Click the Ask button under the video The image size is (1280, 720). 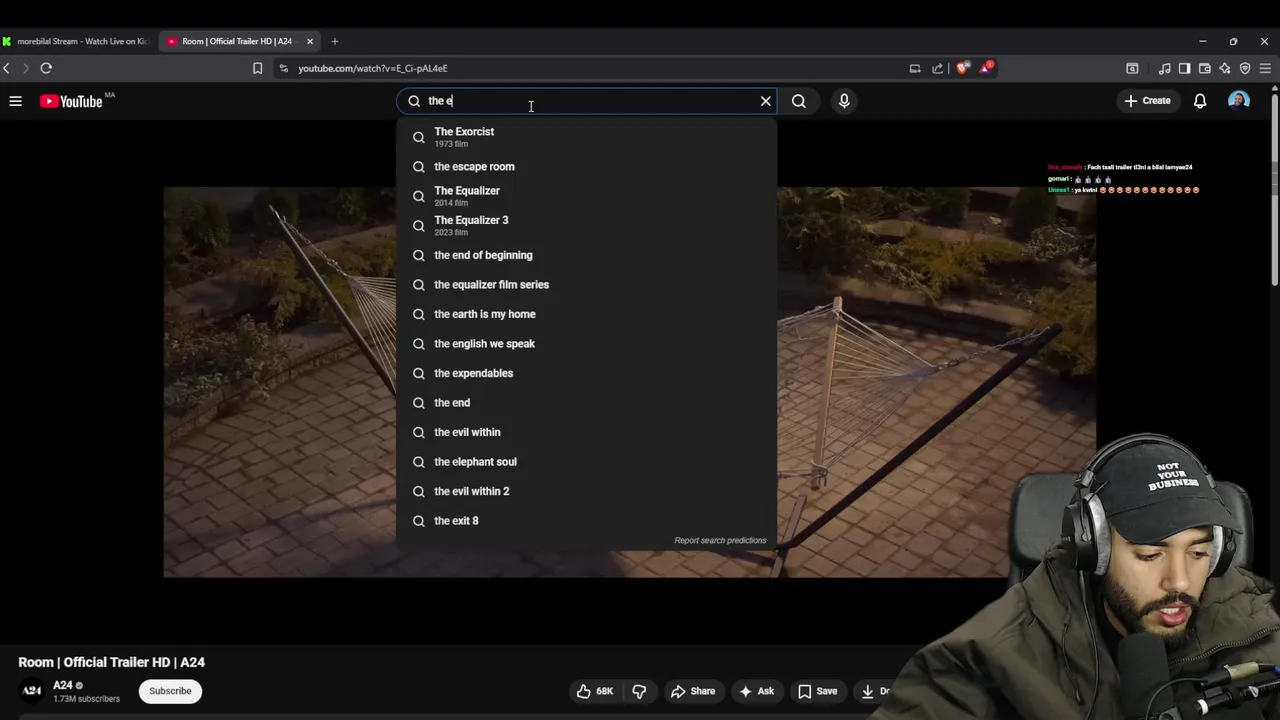[x=756, y=691]
